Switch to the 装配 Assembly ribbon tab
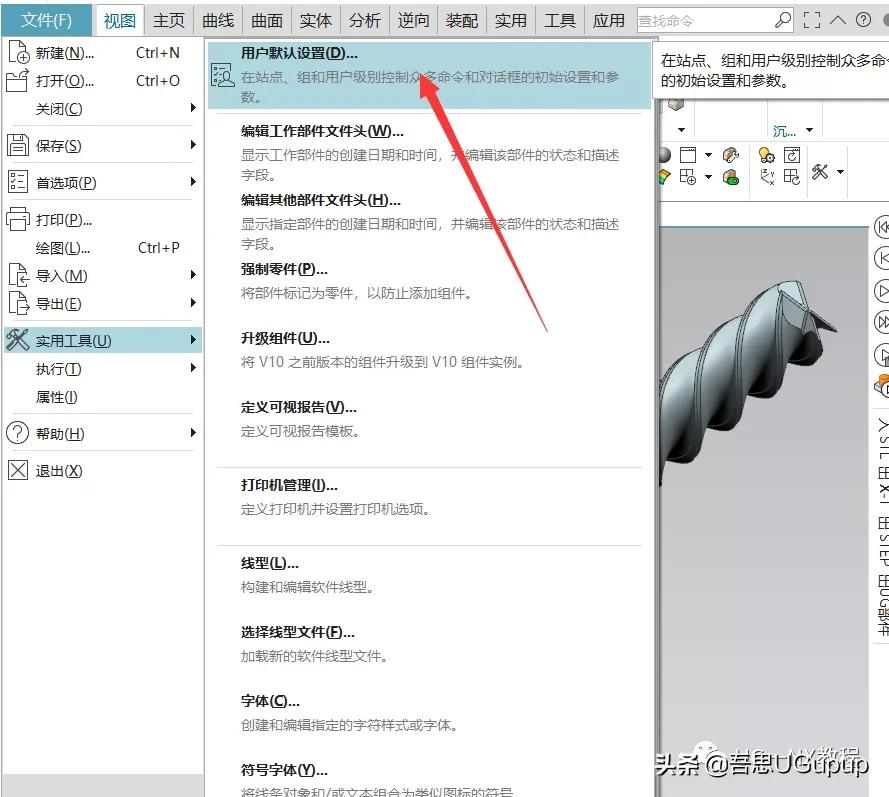 pyautogui.click(x=461, y=18)
